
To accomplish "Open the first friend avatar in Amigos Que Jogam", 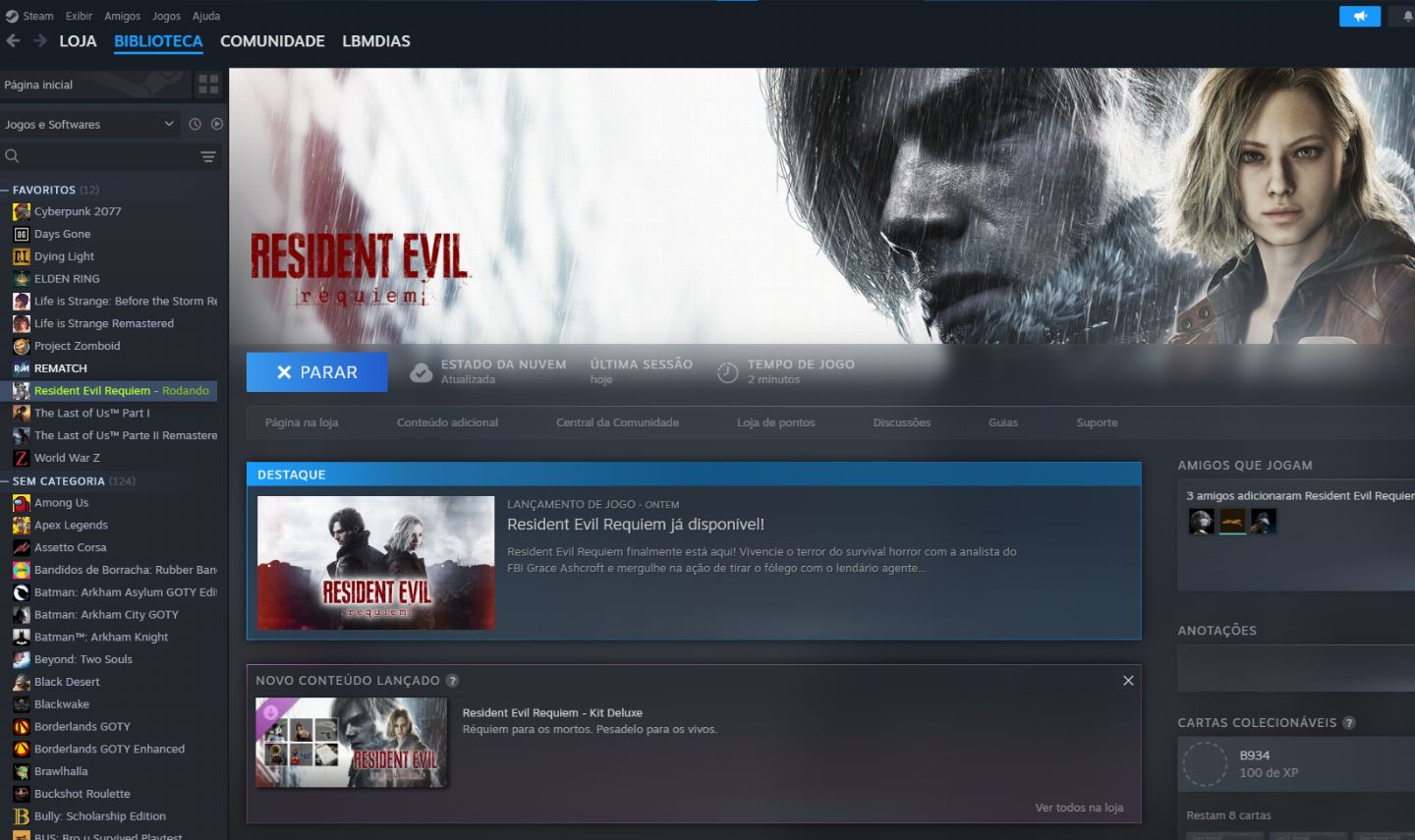I will tap(1201, 521).
